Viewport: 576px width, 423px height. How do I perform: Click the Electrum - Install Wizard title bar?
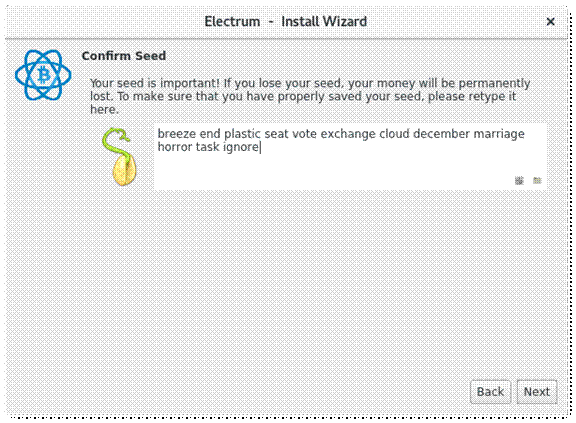[x=285, y=22]
